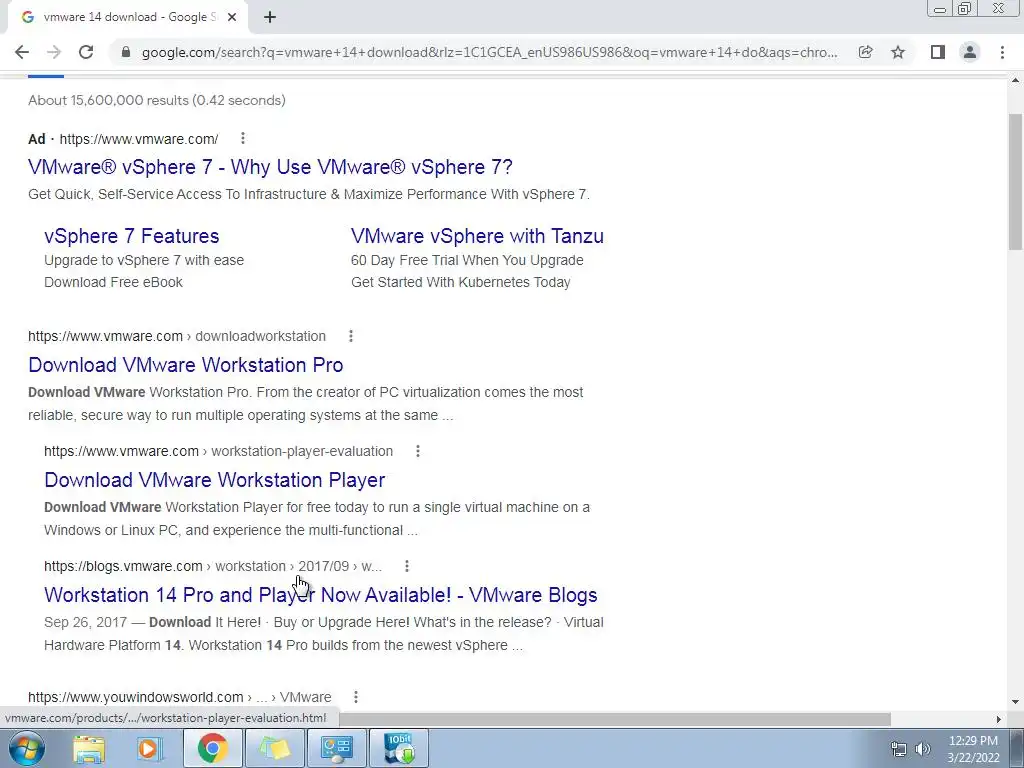This screenshot has height=768, width=1024.
Task: Open the Chrome profile avatar
Action: pos(970,52)
